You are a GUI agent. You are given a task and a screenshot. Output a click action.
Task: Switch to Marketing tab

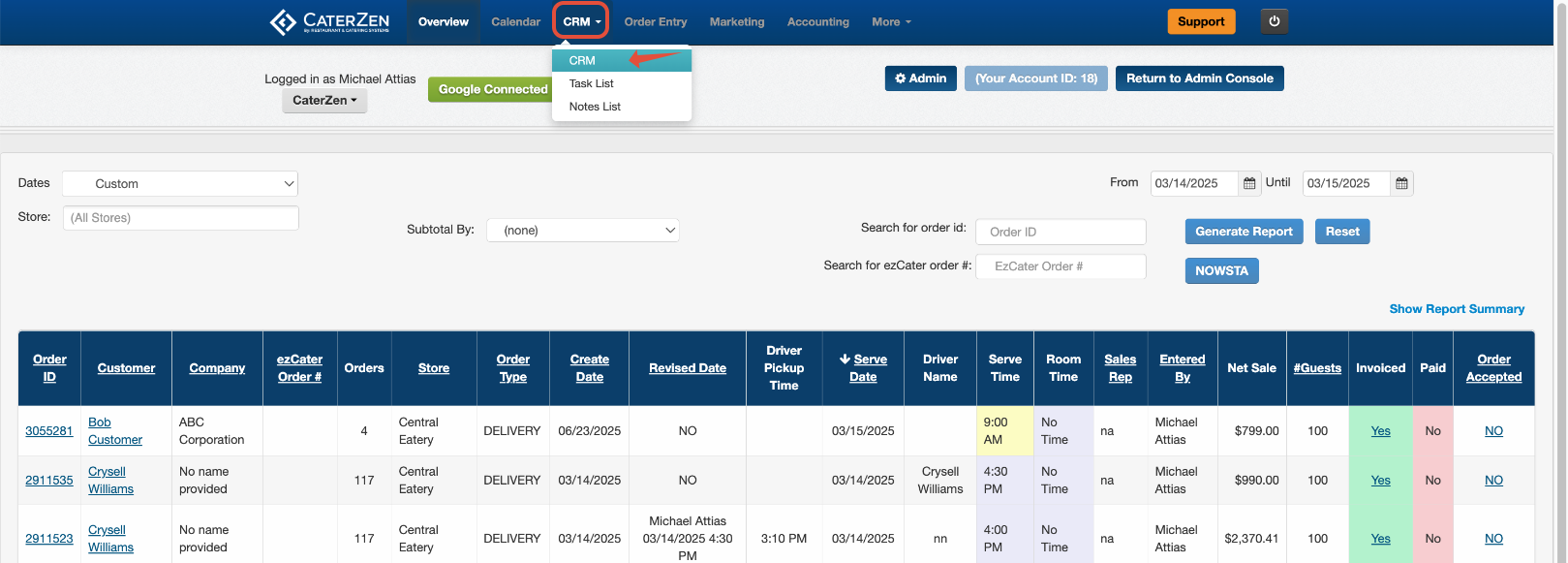[737, 21]
